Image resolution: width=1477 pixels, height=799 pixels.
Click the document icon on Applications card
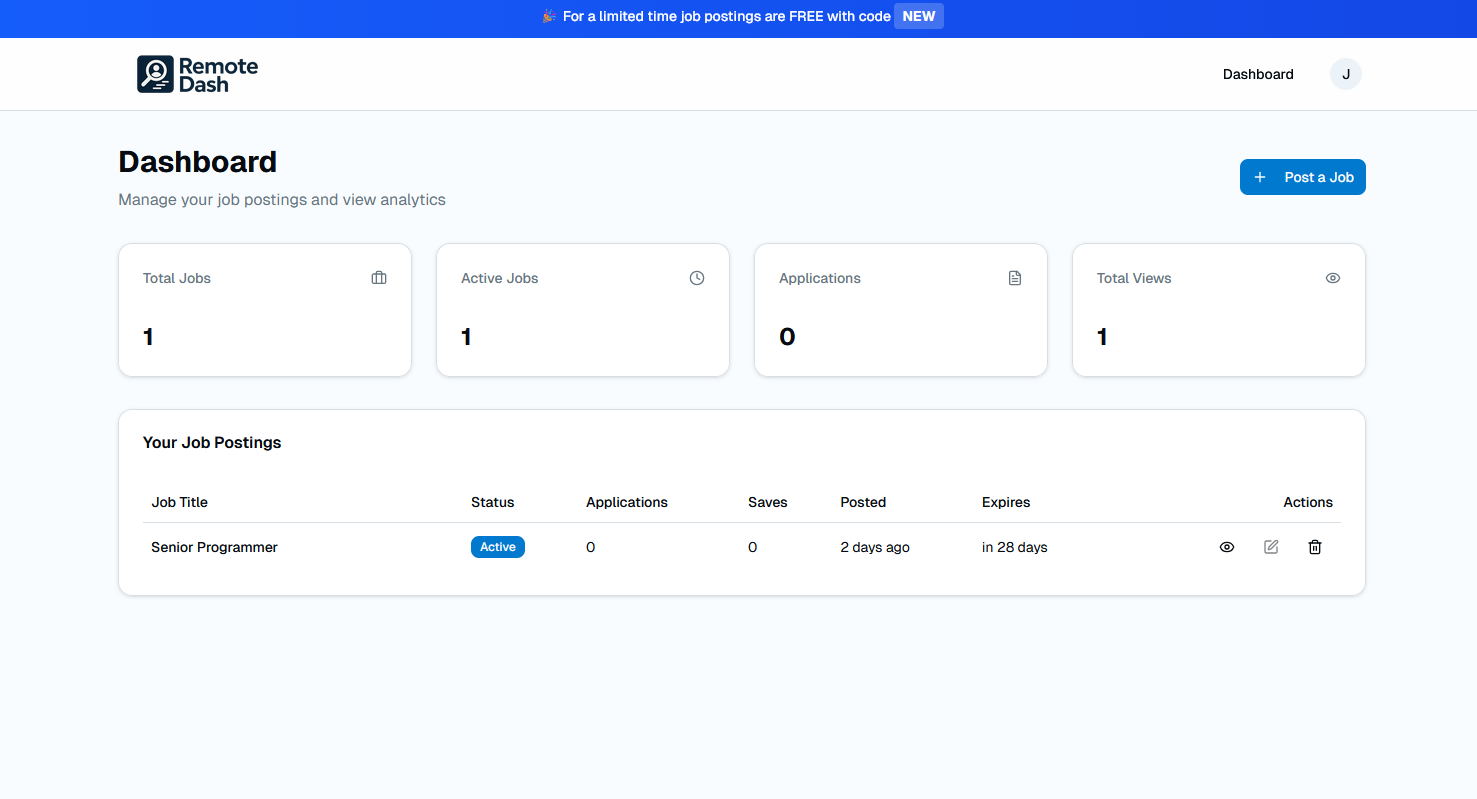(1014, 278)
